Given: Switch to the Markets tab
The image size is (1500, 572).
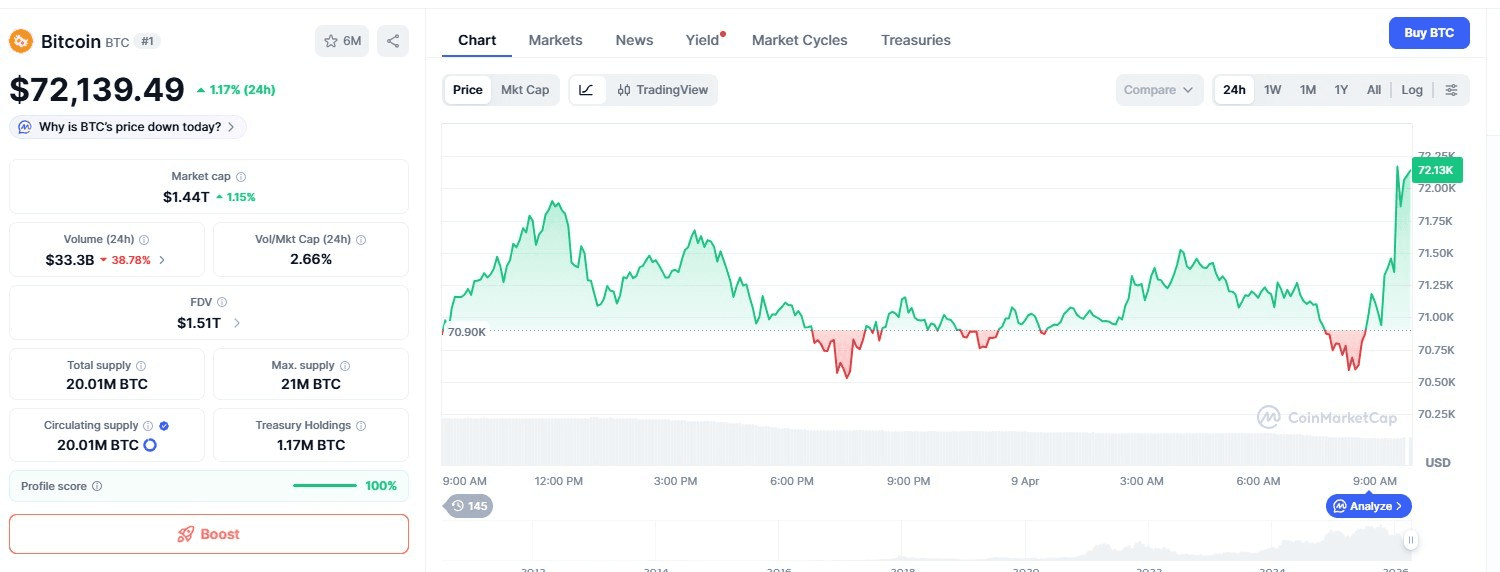Looking at the screenshot, I should pos(555,40).
